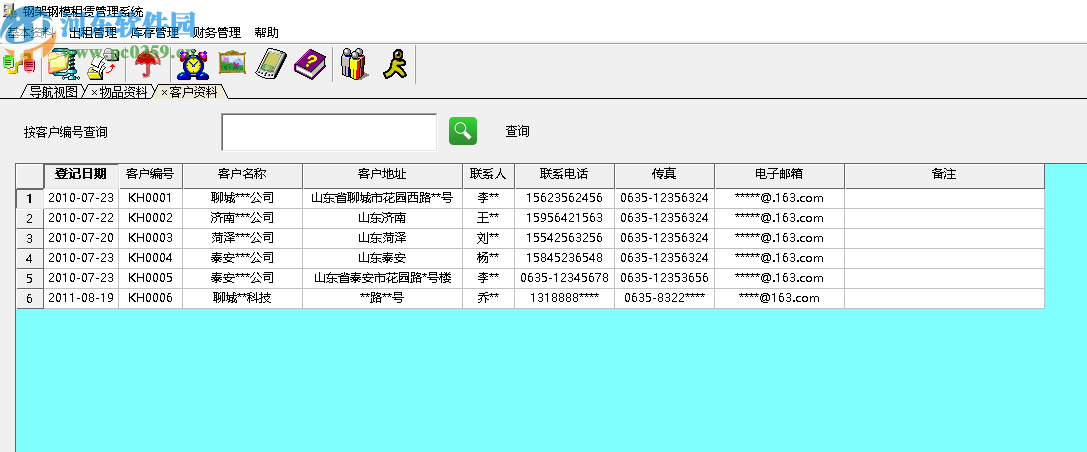Click the 2011-08-19 date cell
The width and height of the screenshot is (1087, 452).
(81, 299)
